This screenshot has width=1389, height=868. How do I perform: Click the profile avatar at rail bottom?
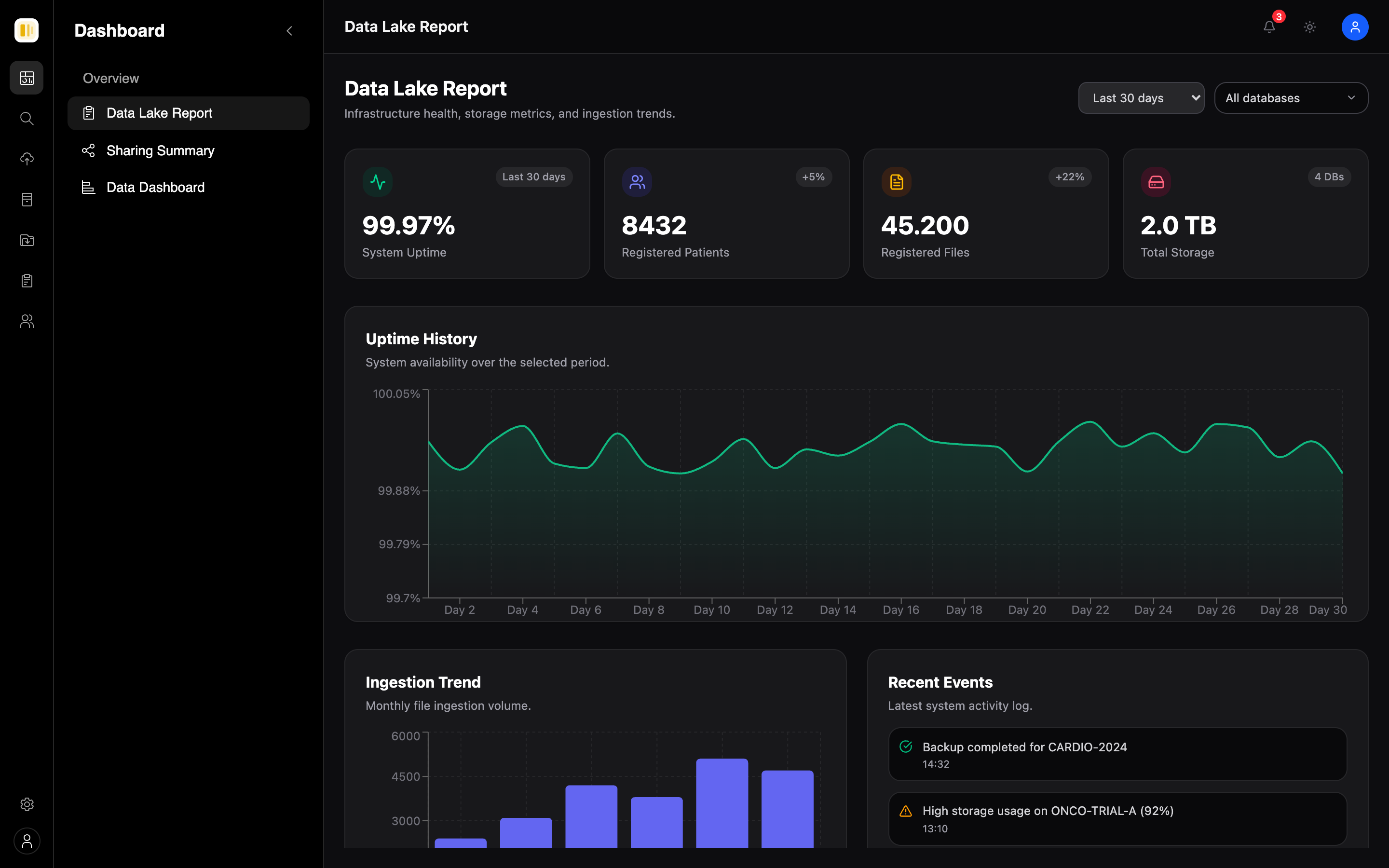(x=27, y=841)
